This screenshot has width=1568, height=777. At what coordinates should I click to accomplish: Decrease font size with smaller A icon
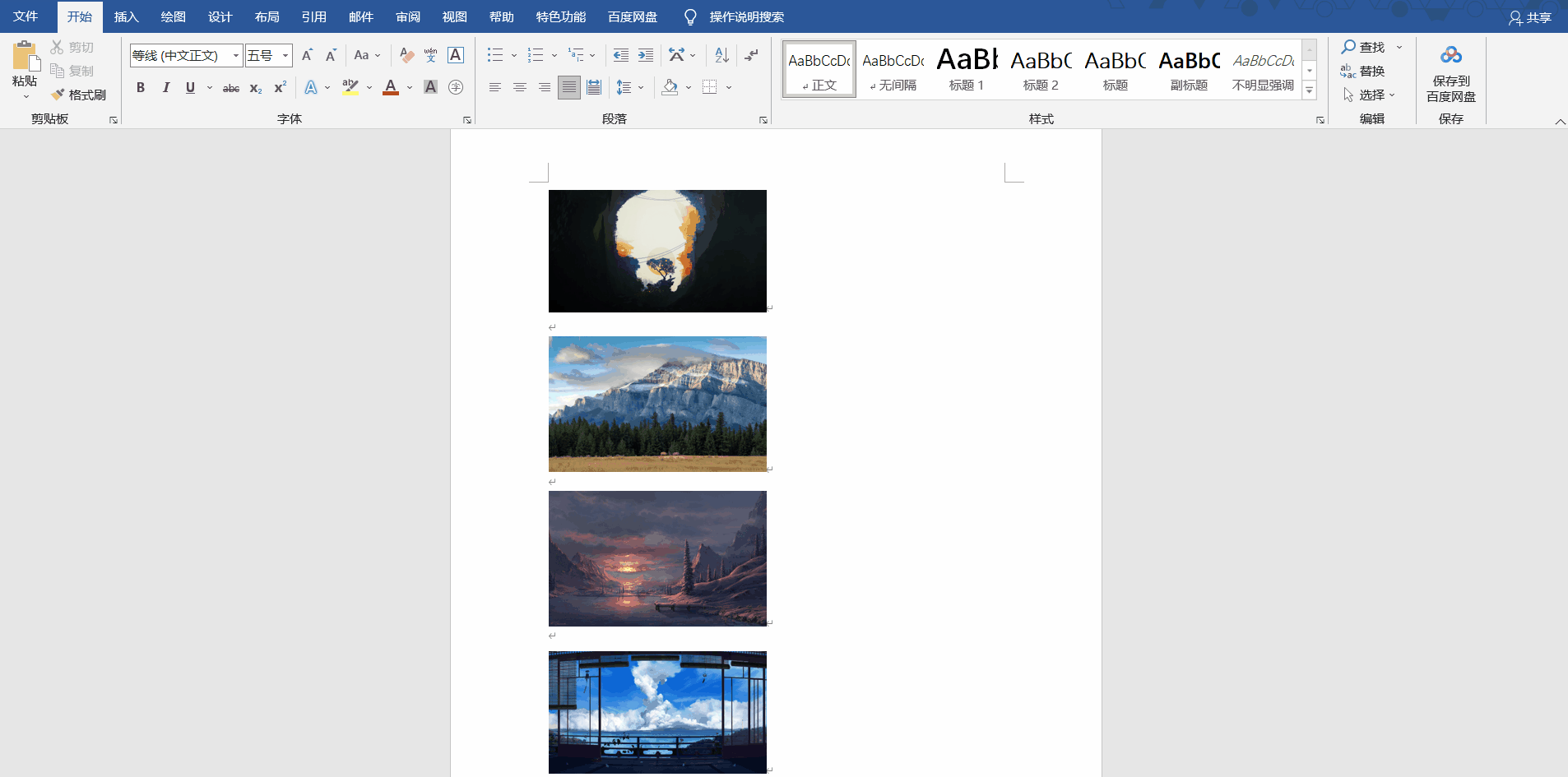331,55
